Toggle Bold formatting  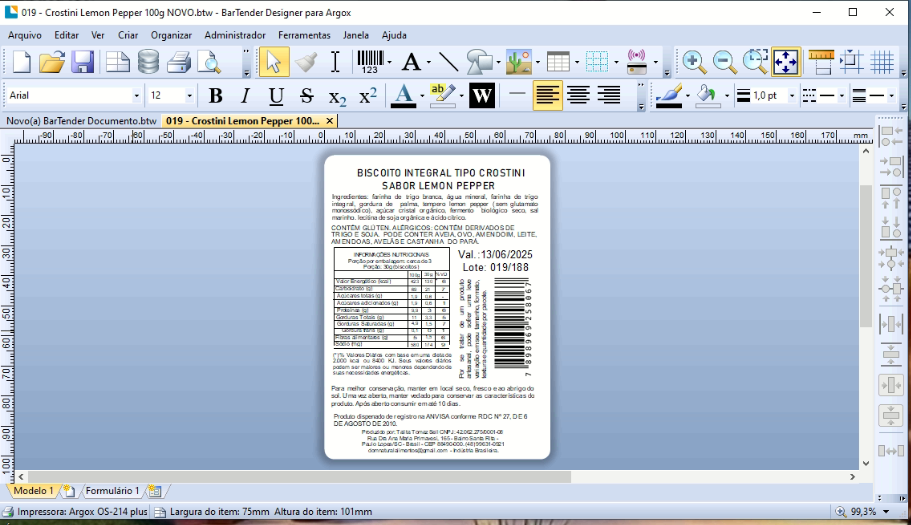click(216, 95)
